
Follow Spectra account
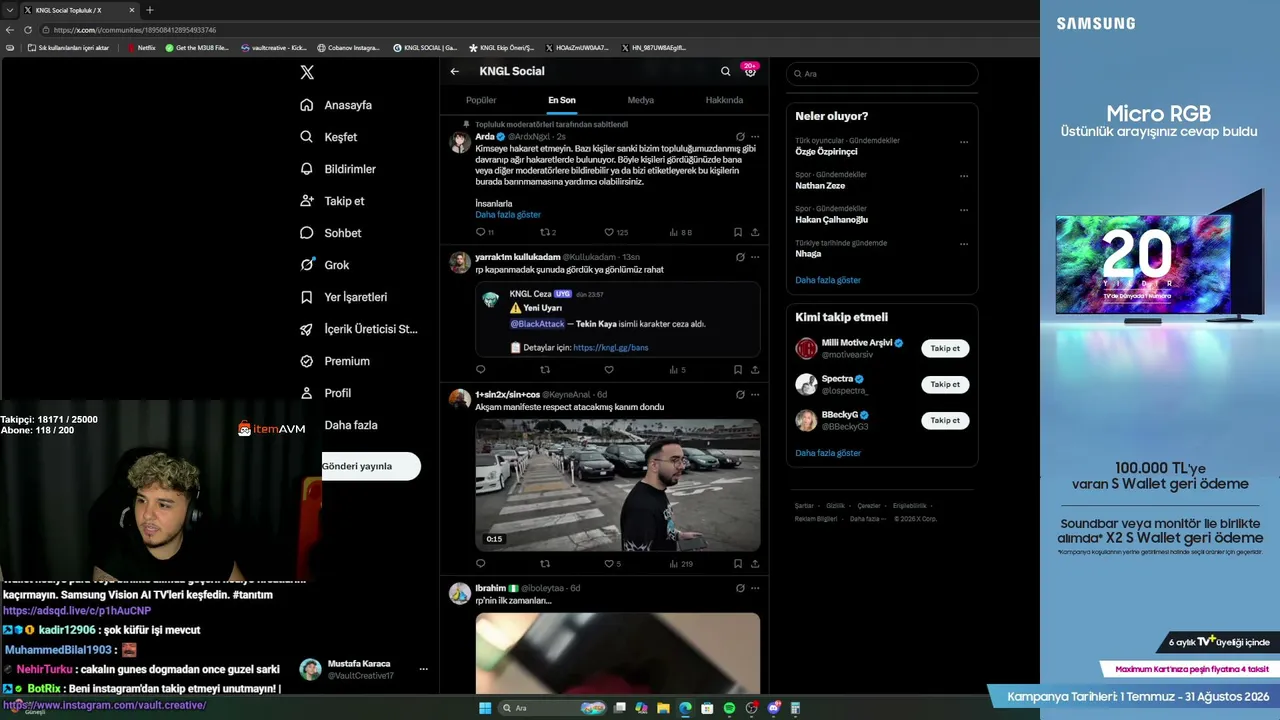(945, 384)
